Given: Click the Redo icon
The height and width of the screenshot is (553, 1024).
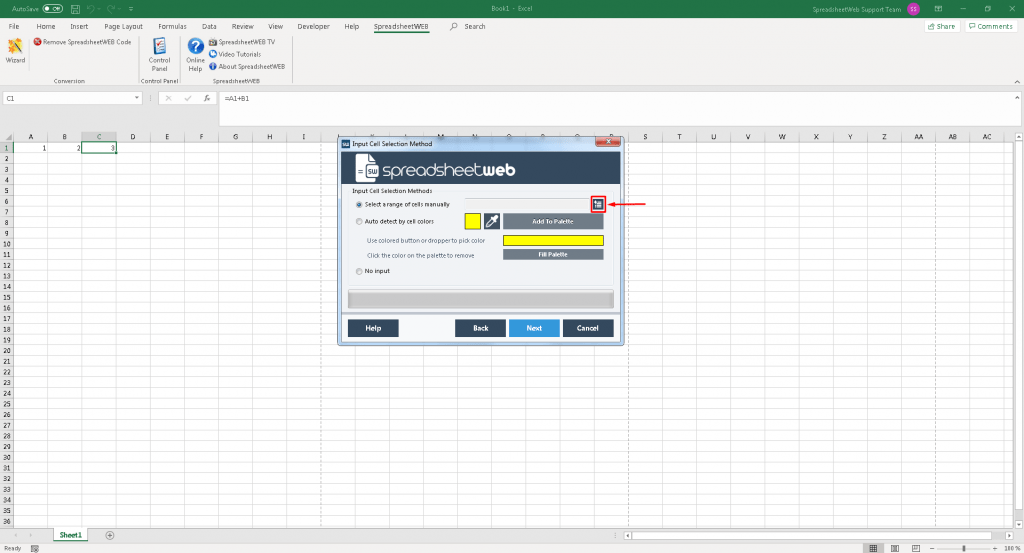Looking at the screenshot, I should [x=110, y=9].
